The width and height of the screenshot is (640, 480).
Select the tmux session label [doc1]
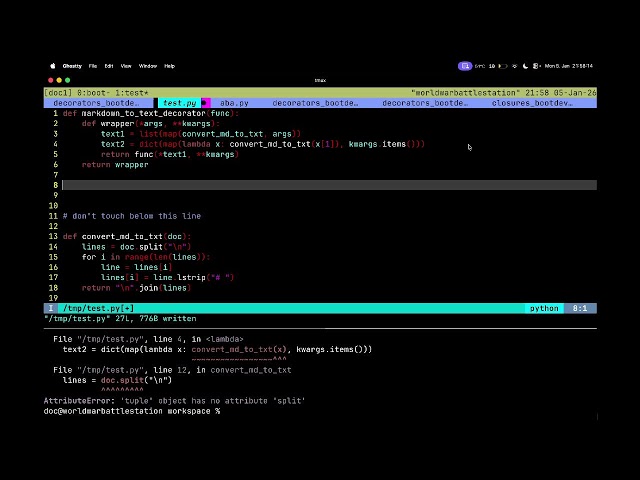(x=58, y=93)
